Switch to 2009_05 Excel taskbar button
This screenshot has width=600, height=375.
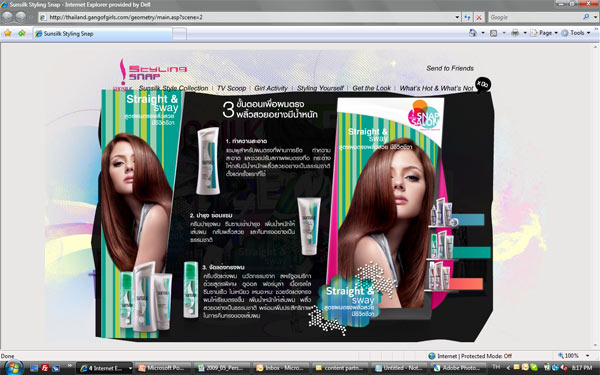coord(222,368)
